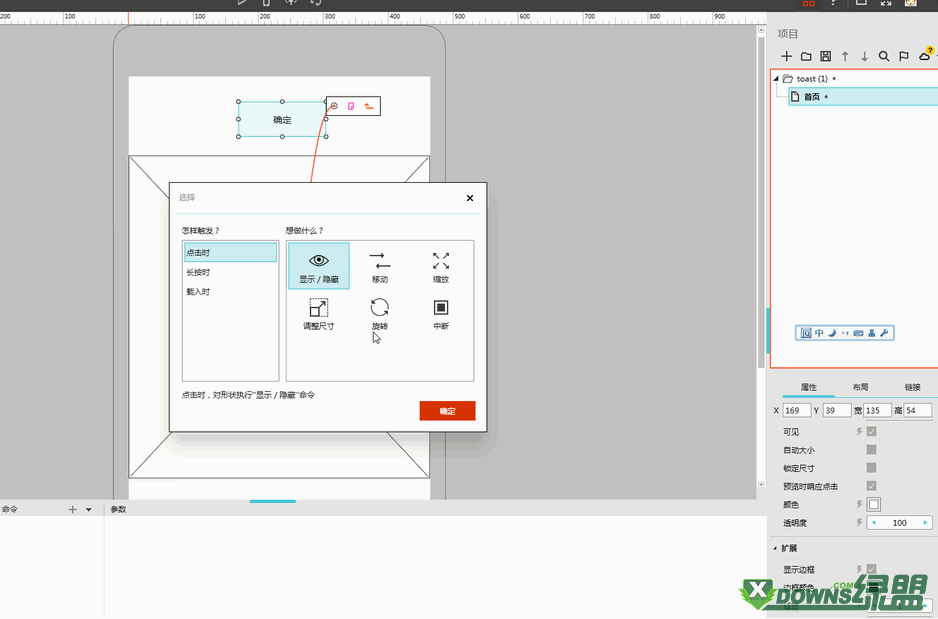
Task: Move page up with the up arrow
Action: tap(845, 56)
